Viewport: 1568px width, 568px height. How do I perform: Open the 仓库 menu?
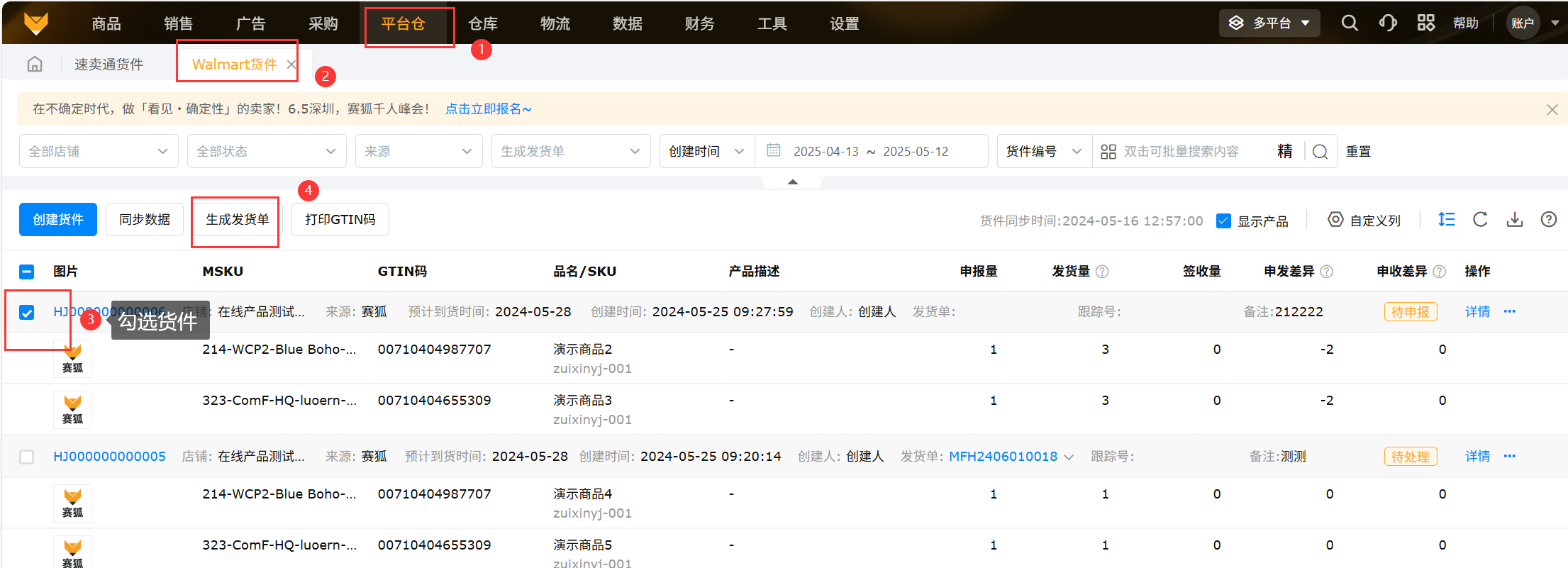tap(483, 24)
